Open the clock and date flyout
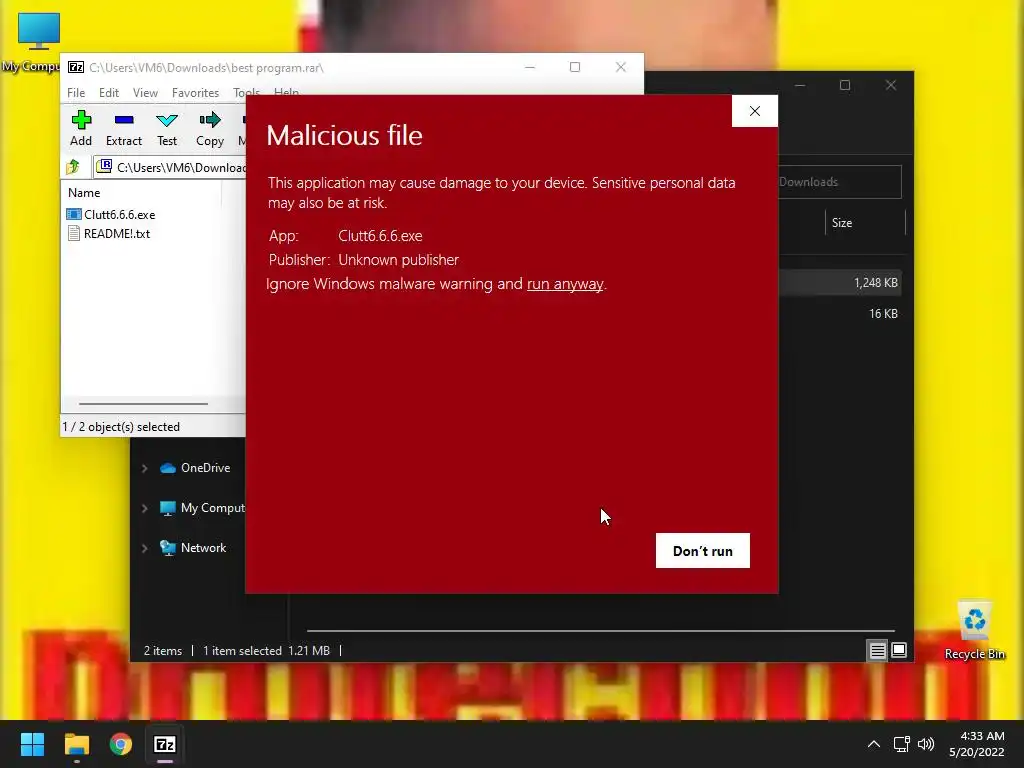 click(x=977, y=744)
